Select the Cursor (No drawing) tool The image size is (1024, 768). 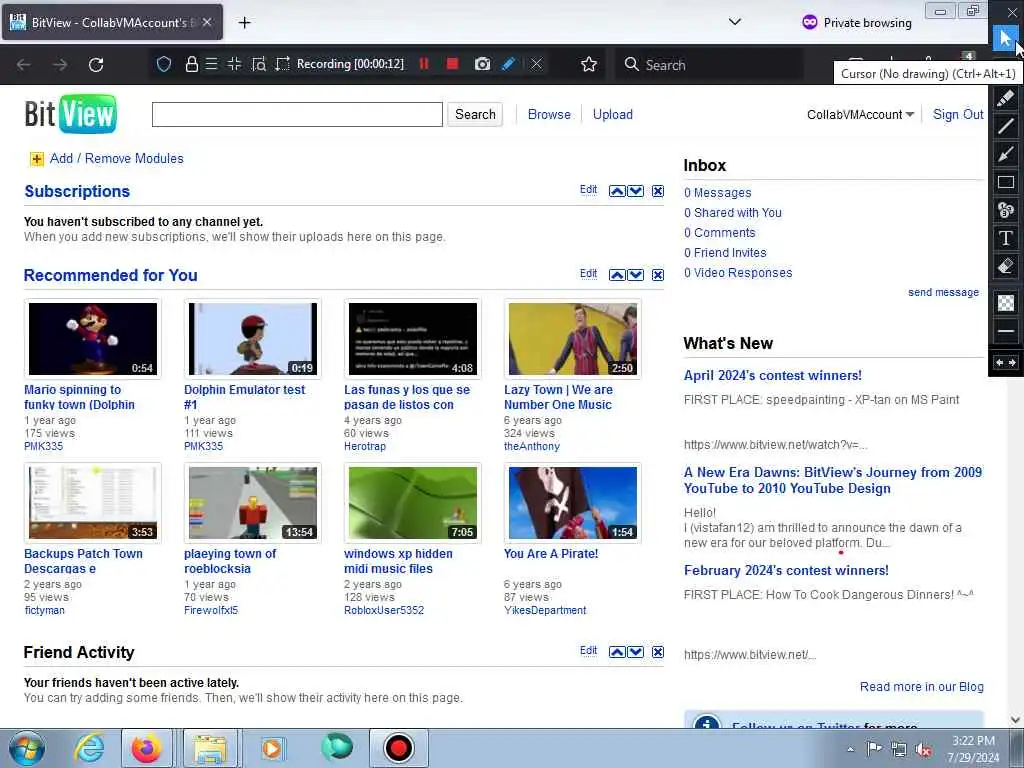[x=1006, y=38]
